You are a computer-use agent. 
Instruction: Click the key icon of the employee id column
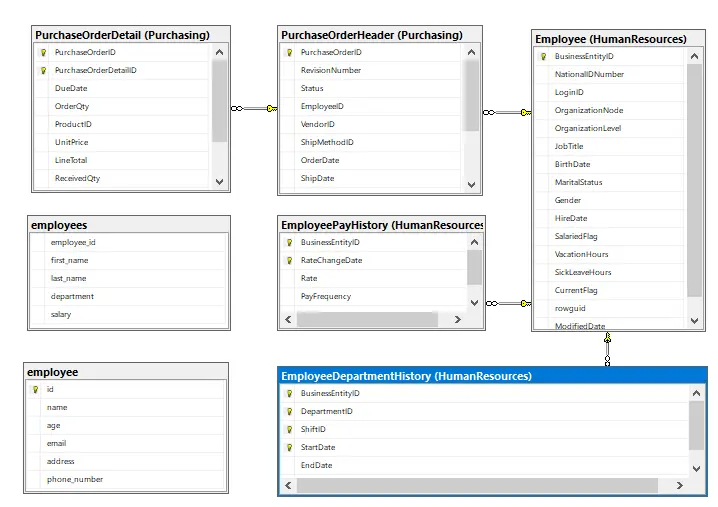click(36, 390)
